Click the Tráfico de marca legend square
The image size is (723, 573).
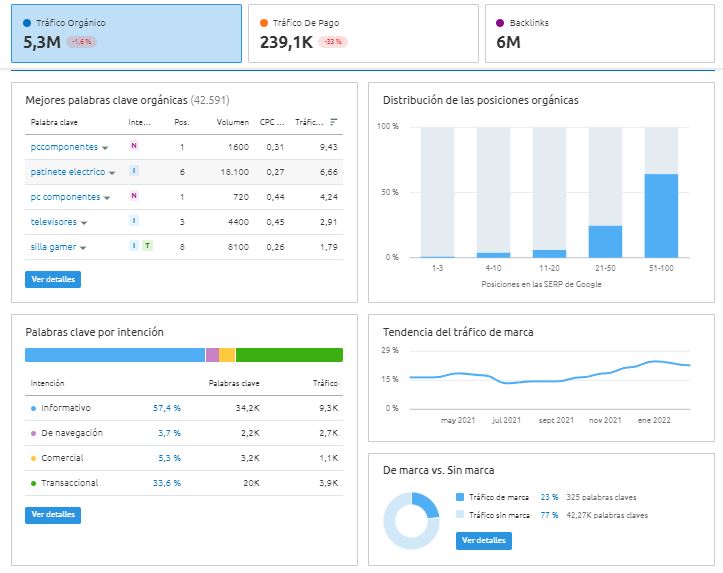pyautogui.click(x=460, y=497)
